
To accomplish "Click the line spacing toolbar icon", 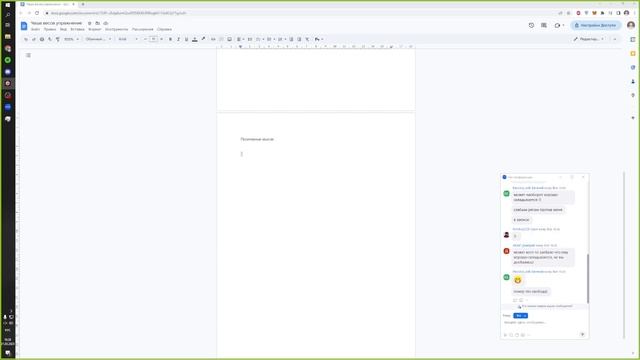I will [x=250, y=39].
